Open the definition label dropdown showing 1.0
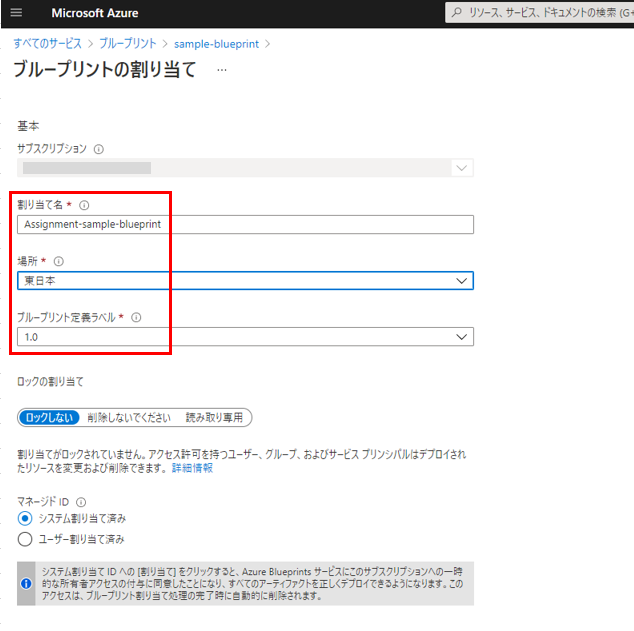The height and width of the screenshot is (631, 634). tap(245, 337)
